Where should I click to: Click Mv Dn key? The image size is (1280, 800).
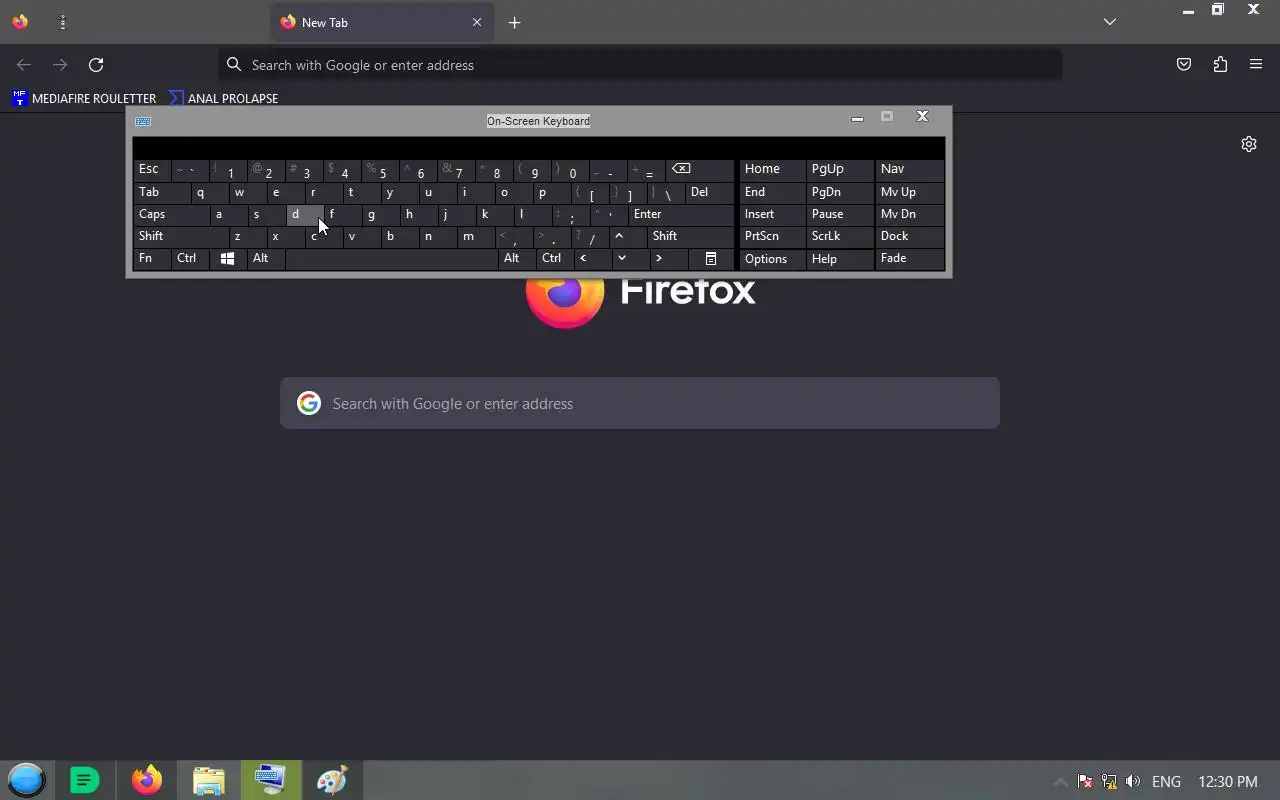point(909,214)
